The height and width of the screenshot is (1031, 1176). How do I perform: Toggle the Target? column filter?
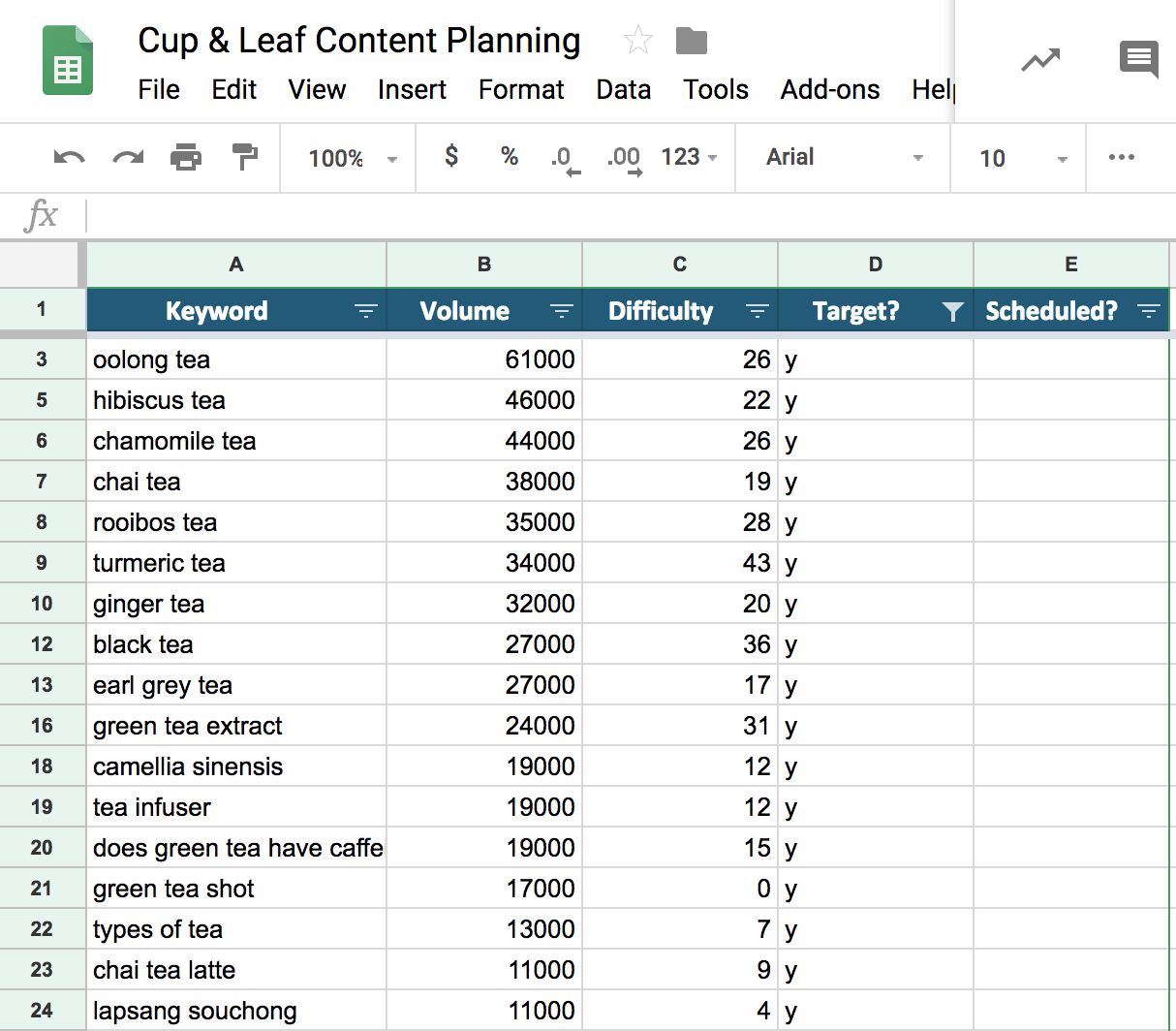tap(952, 311)
